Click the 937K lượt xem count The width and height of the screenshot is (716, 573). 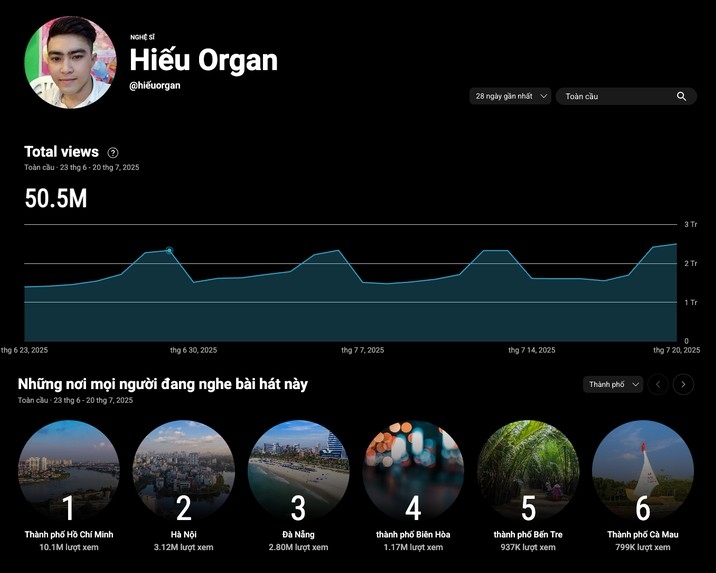coord(528,547)
